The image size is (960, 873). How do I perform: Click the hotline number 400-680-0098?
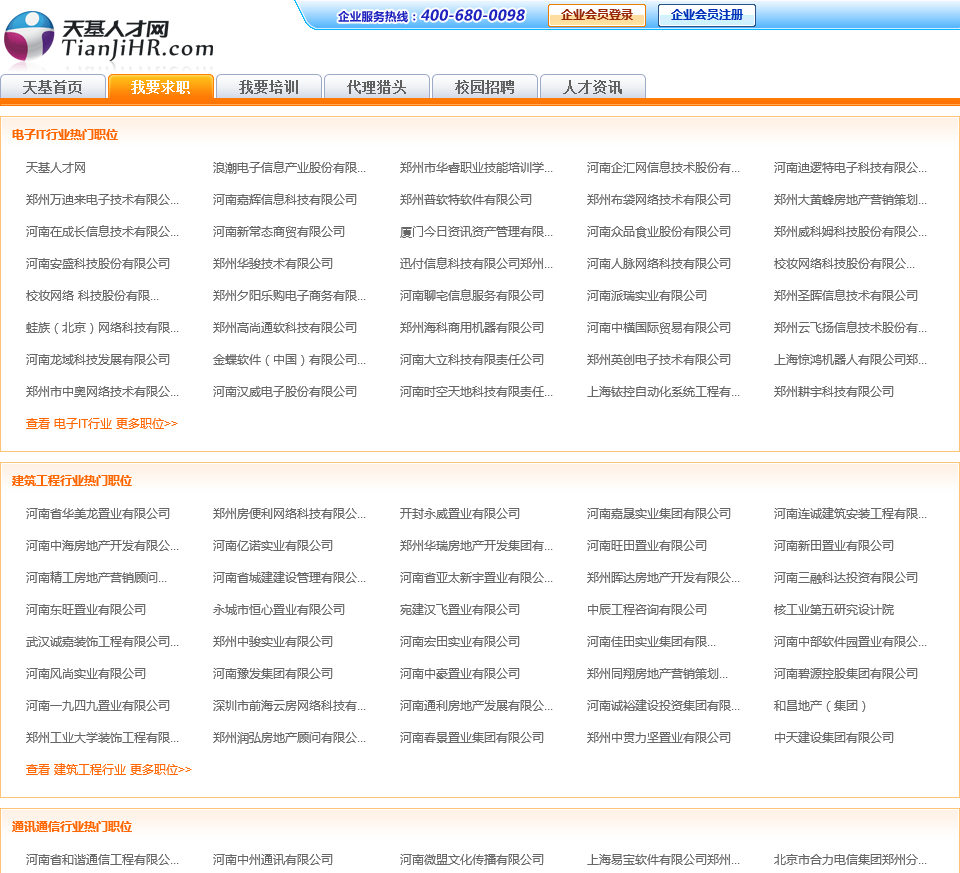click(473, 15)
